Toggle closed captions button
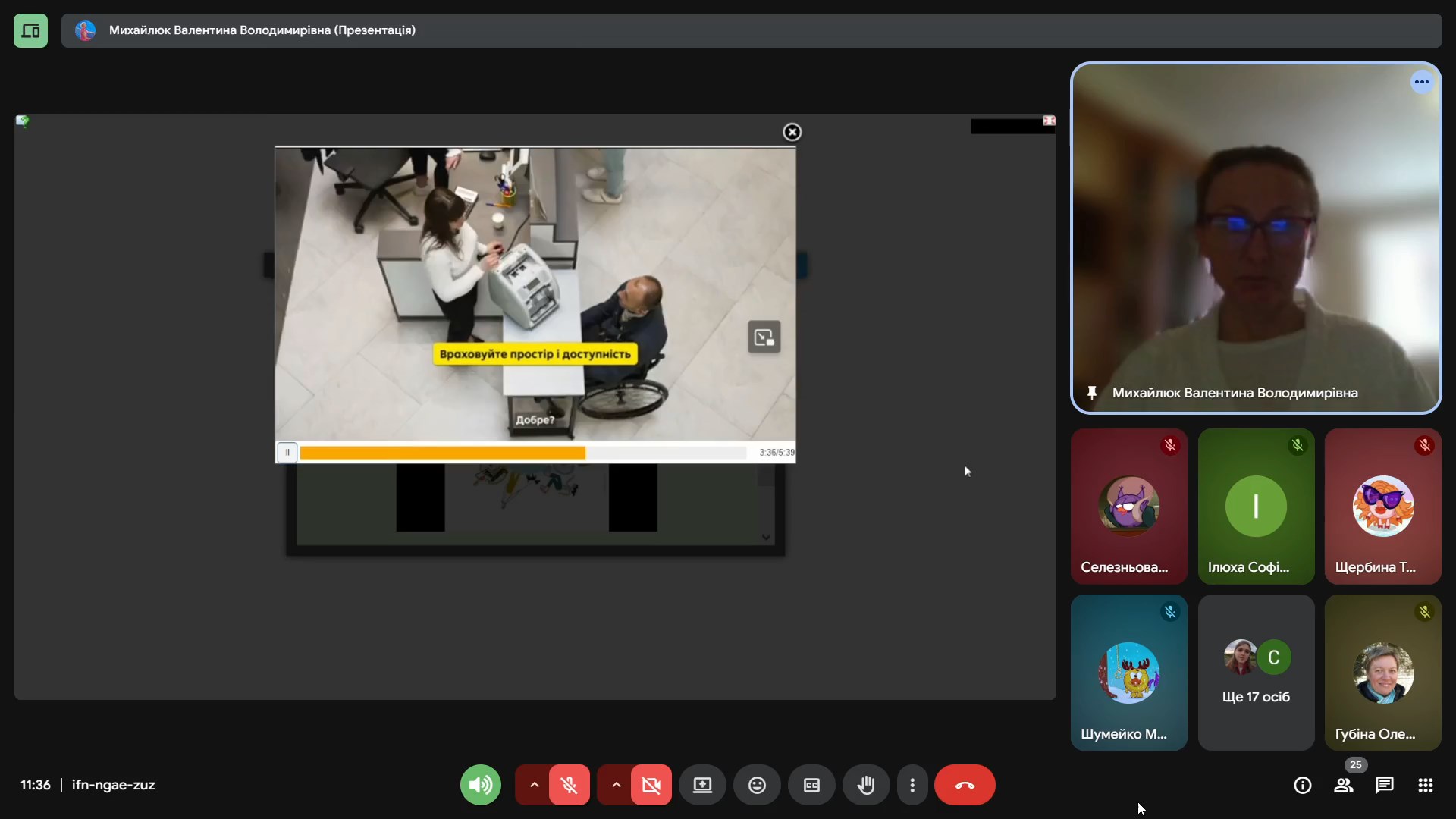This screenshot has height=819, width=1456. coord(811,786)
